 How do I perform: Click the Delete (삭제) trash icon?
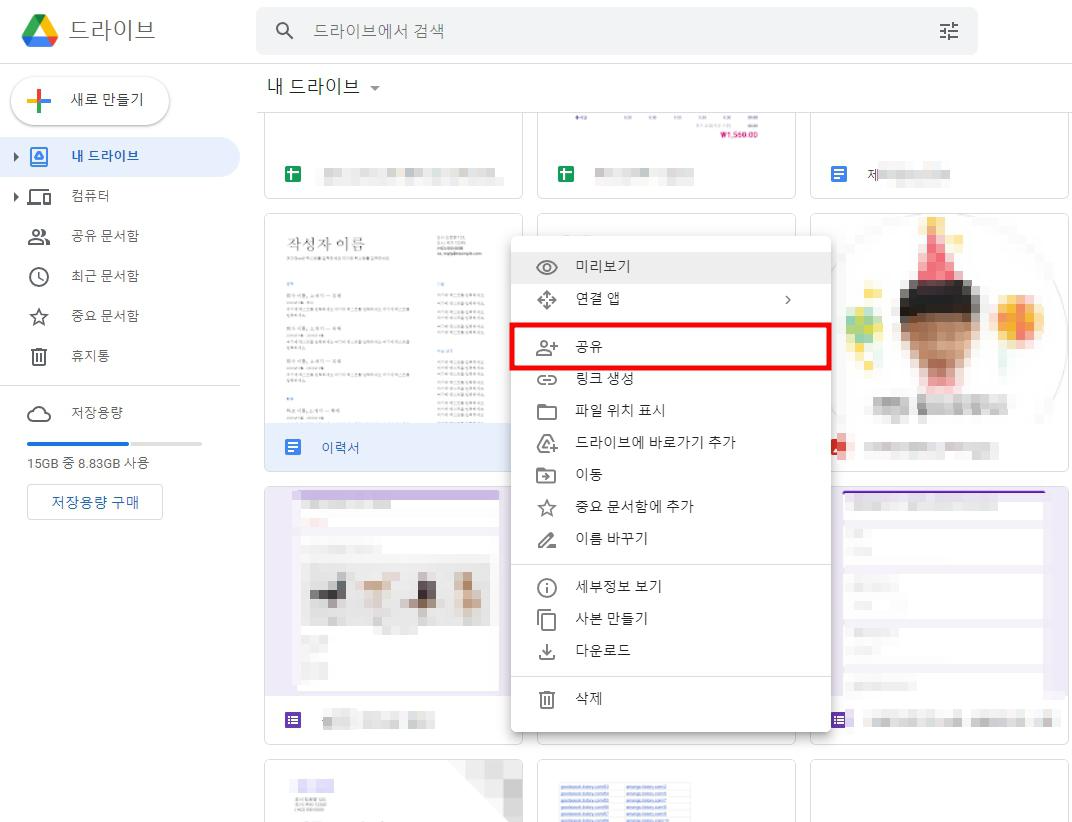tap(546, 698)
